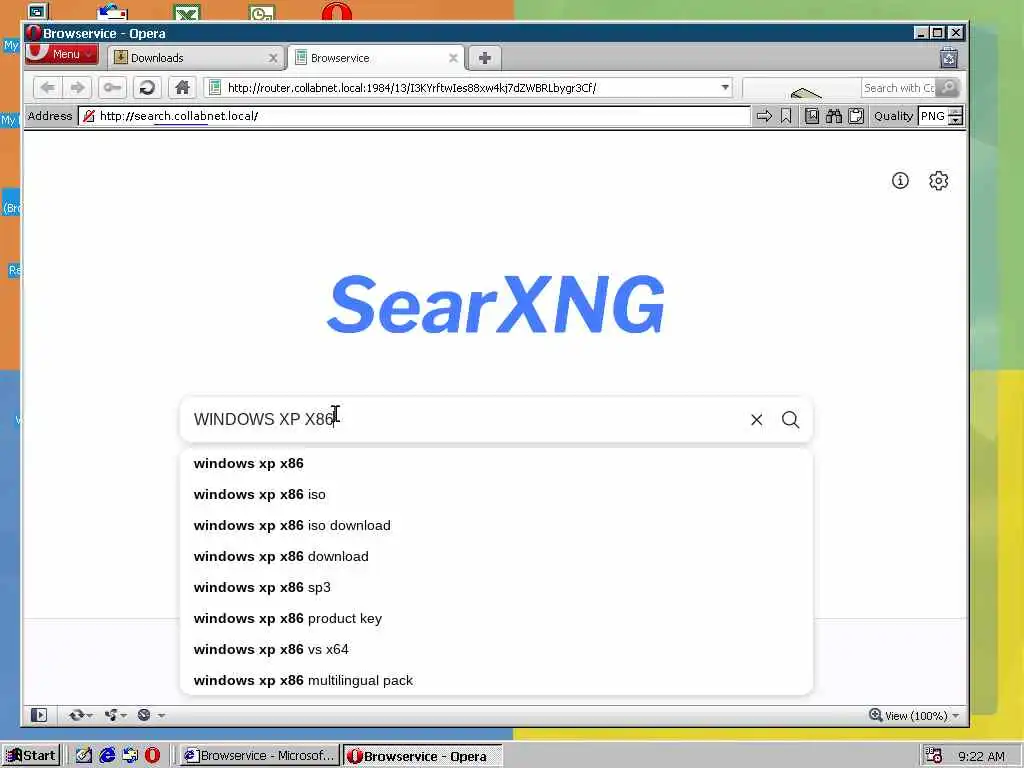
Task: Open the Opera Menu button
Action: coord(61,54)
